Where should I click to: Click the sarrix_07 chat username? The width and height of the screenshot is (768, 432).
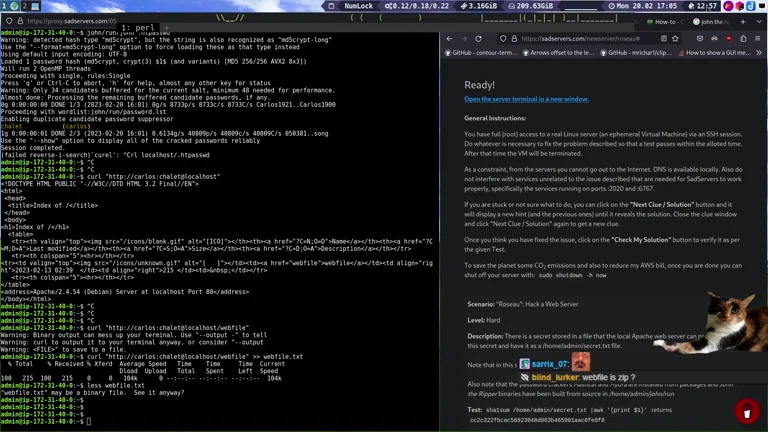[550, 364]
